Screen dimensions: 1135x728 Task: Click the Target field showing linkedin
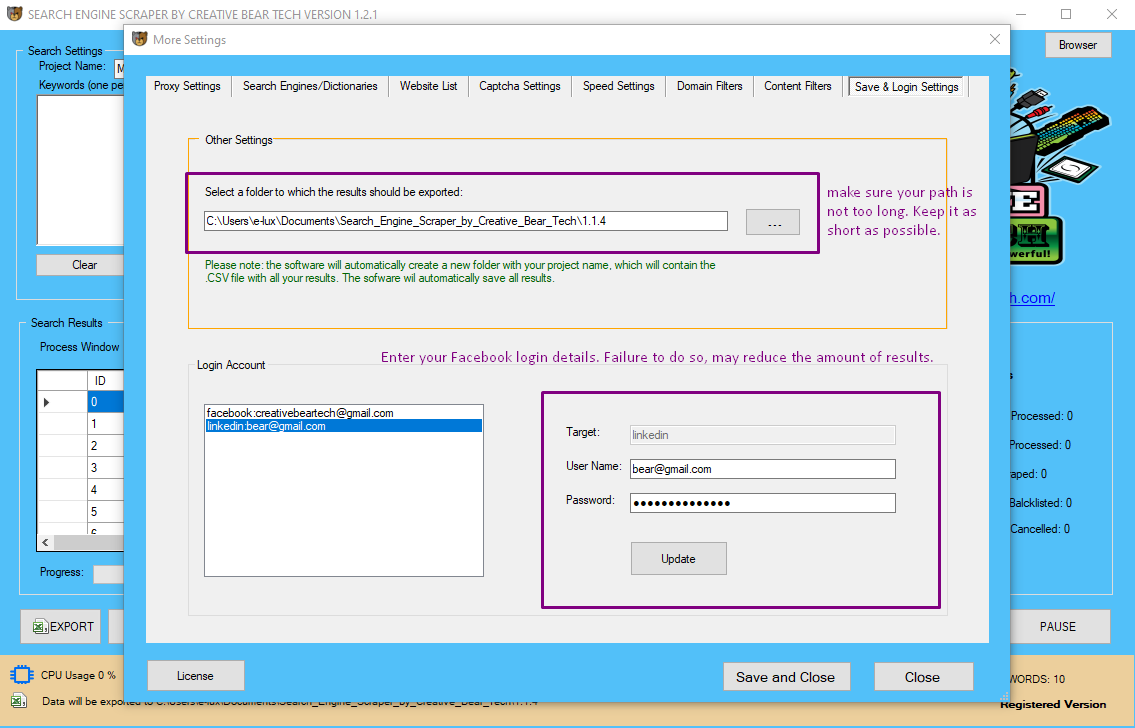[763, 435]
